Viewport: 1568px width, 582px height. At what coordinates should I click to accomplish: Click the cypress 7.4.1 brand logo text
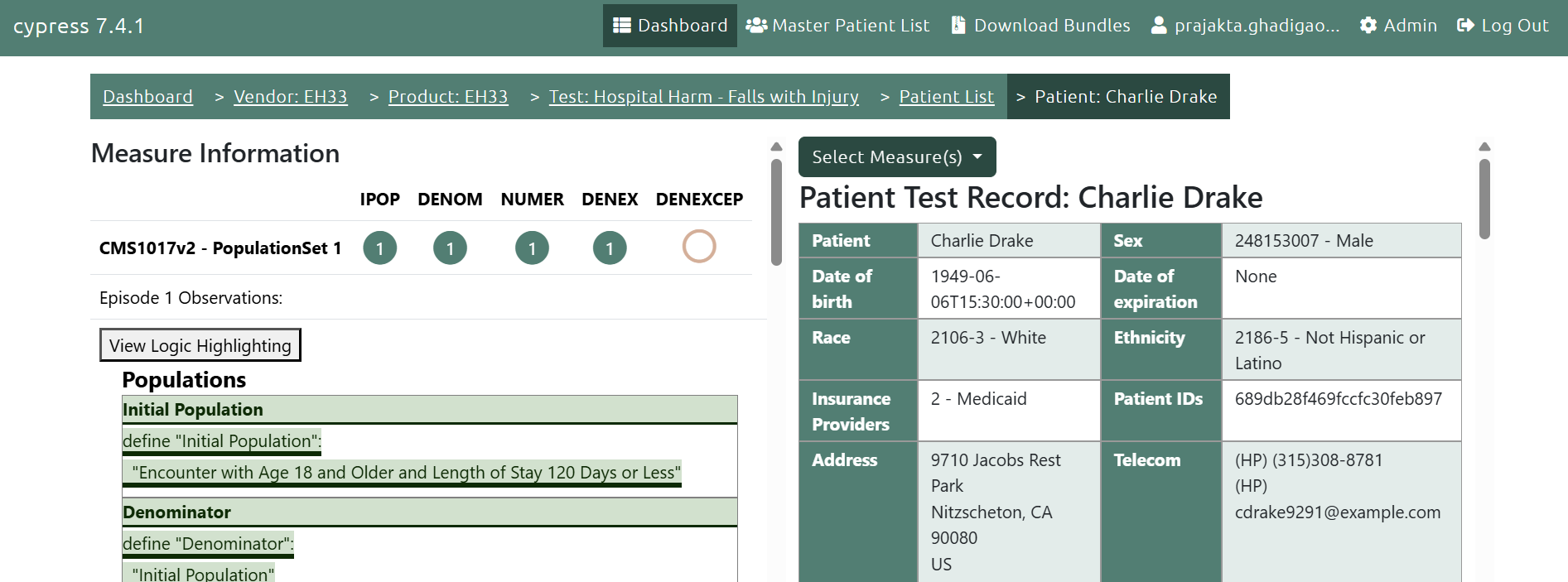[79, 26]
